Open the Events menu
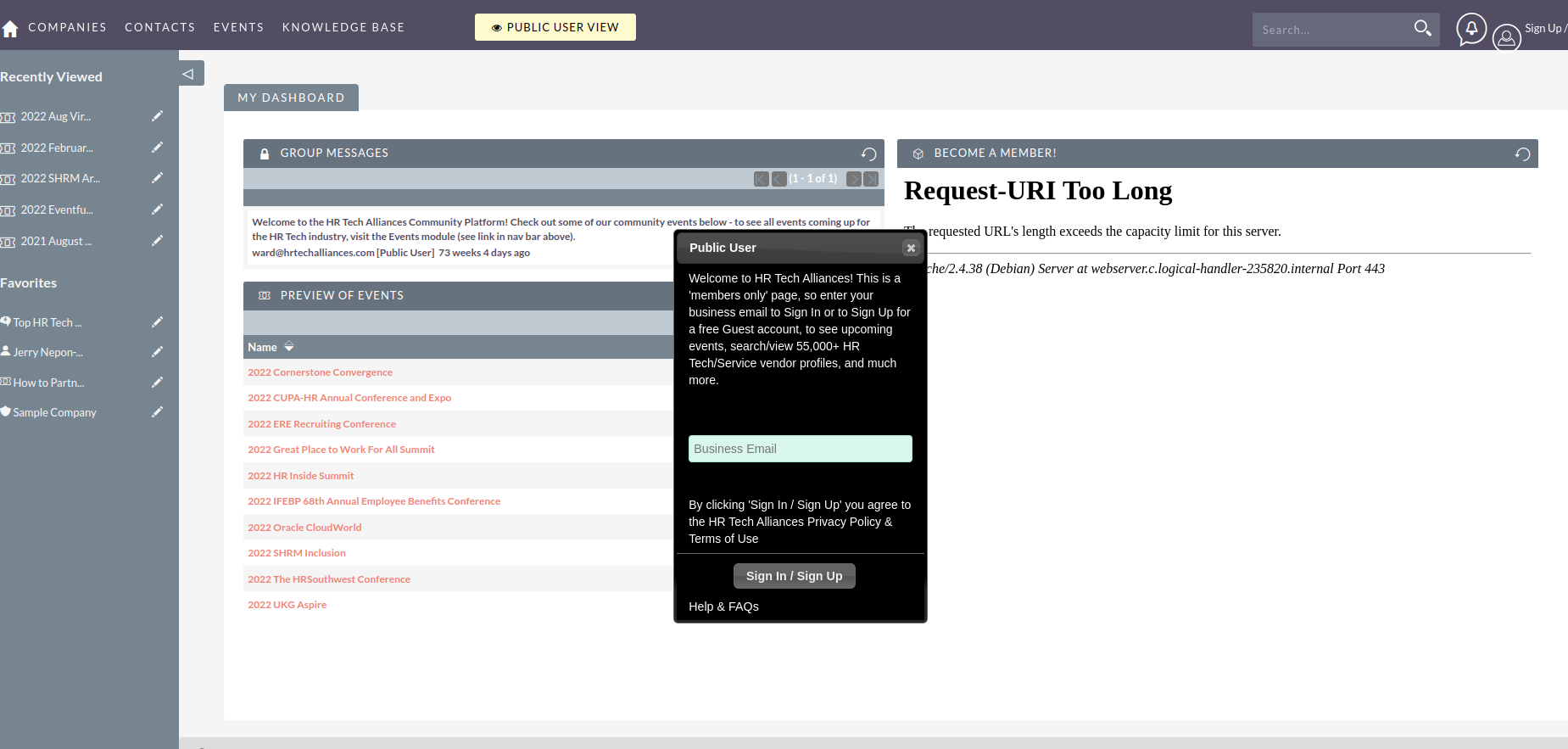This screenshot has height=749, width=1568. [x=238, y=27]
